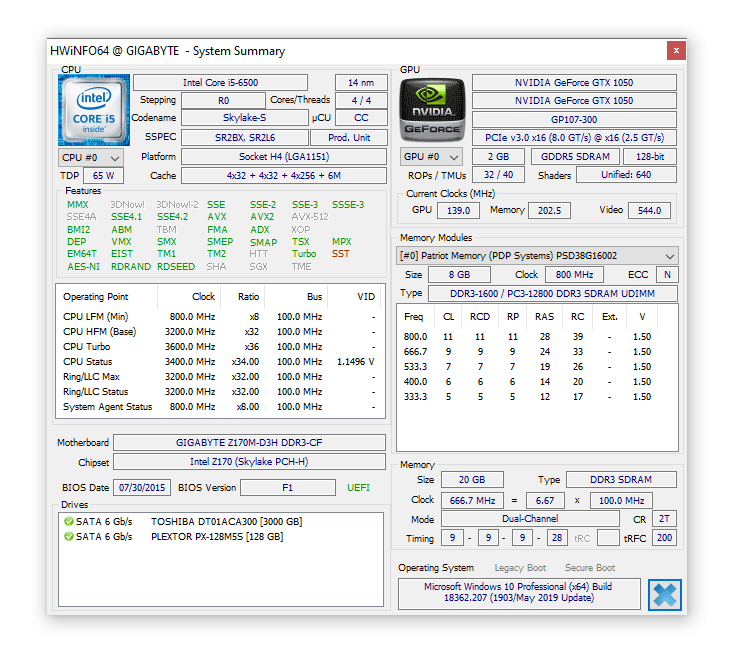Click the PCIe v3.0 x16 bus field
729x659 pixels.
tap(574, 138)
